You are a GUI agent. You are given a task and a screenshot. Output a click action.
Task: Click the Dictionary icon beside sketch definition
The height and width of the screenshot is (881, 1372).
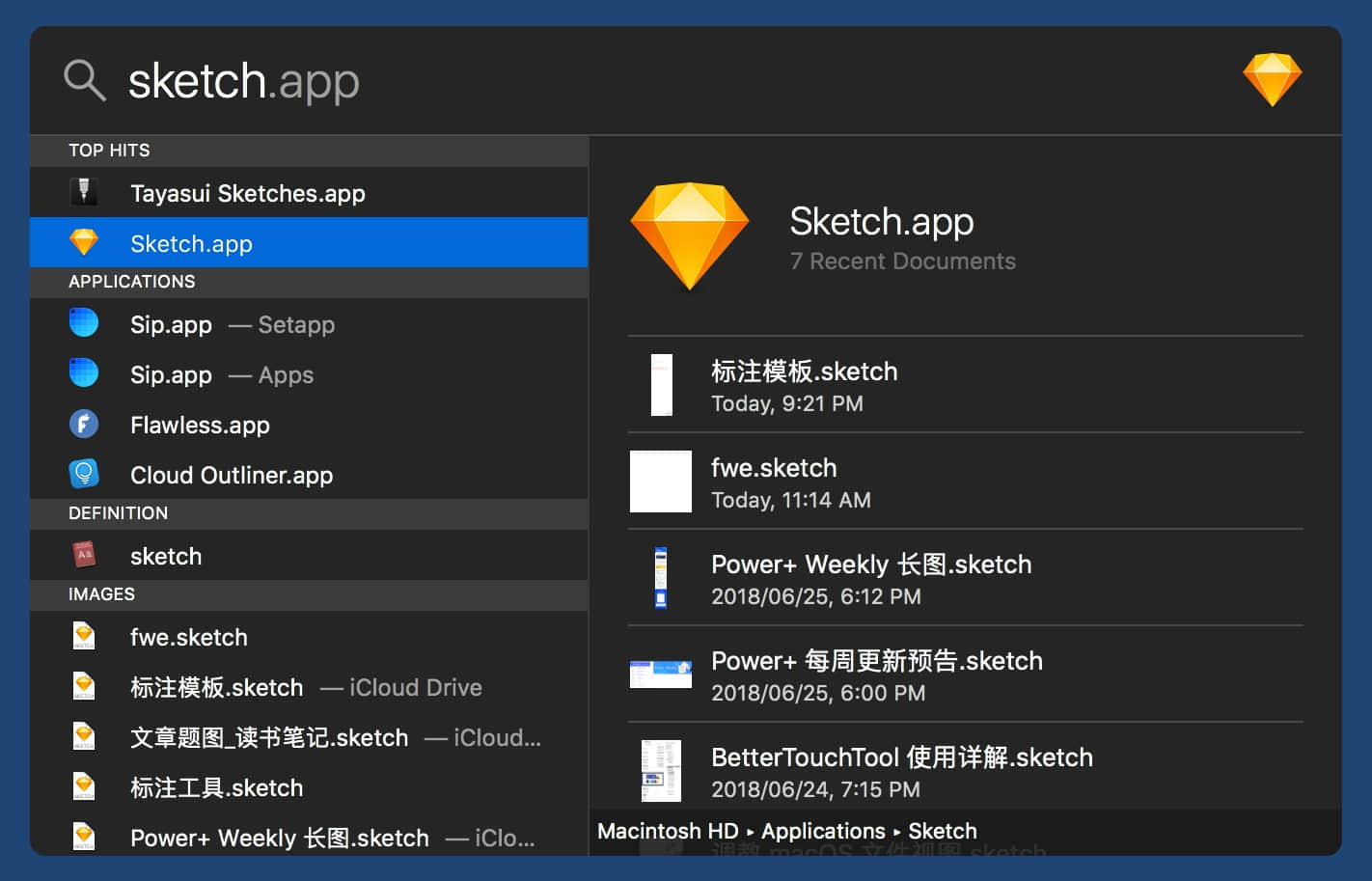coord(84,555)
